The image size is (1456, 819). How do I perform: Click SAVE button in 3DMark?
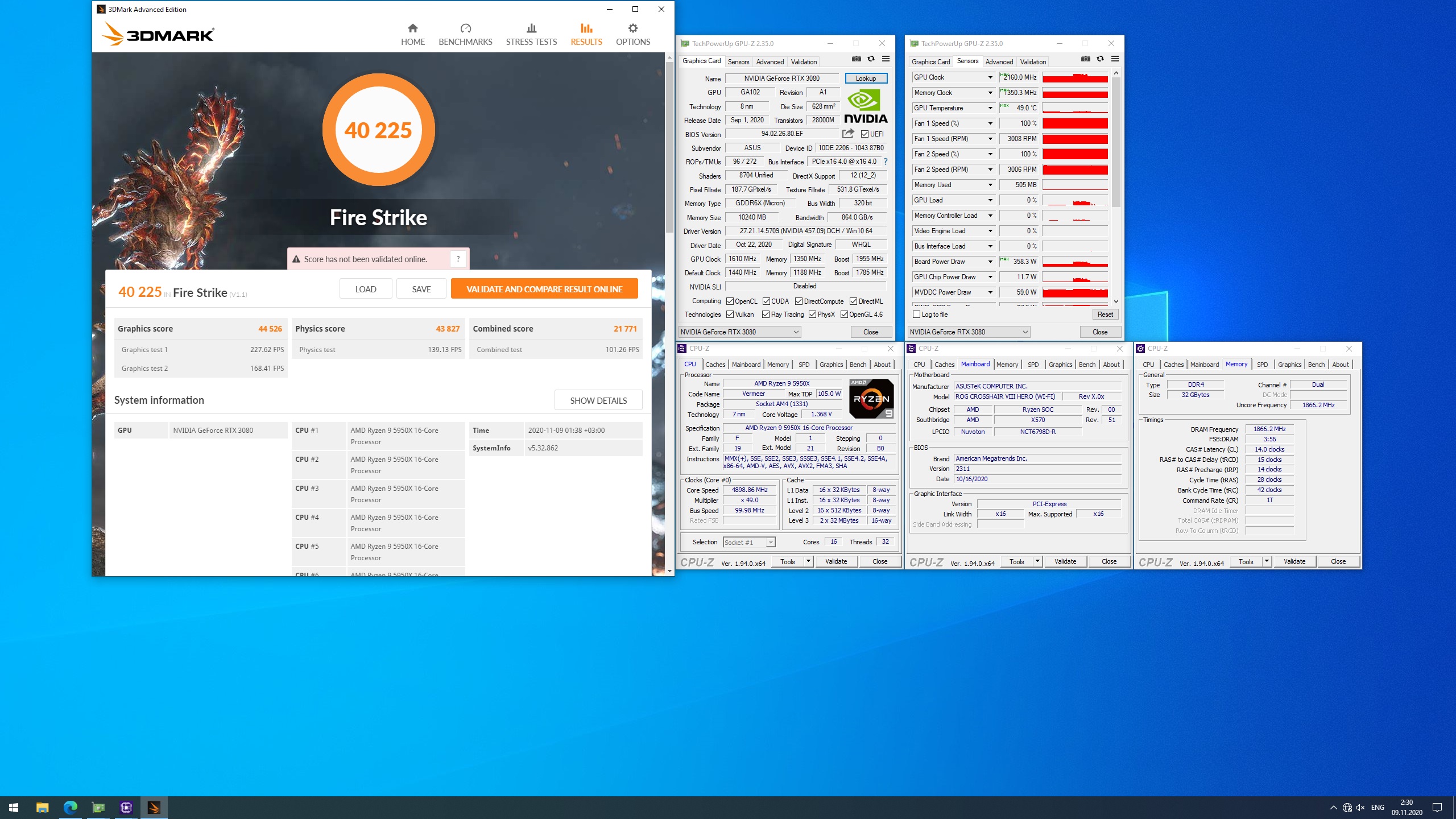421,289
